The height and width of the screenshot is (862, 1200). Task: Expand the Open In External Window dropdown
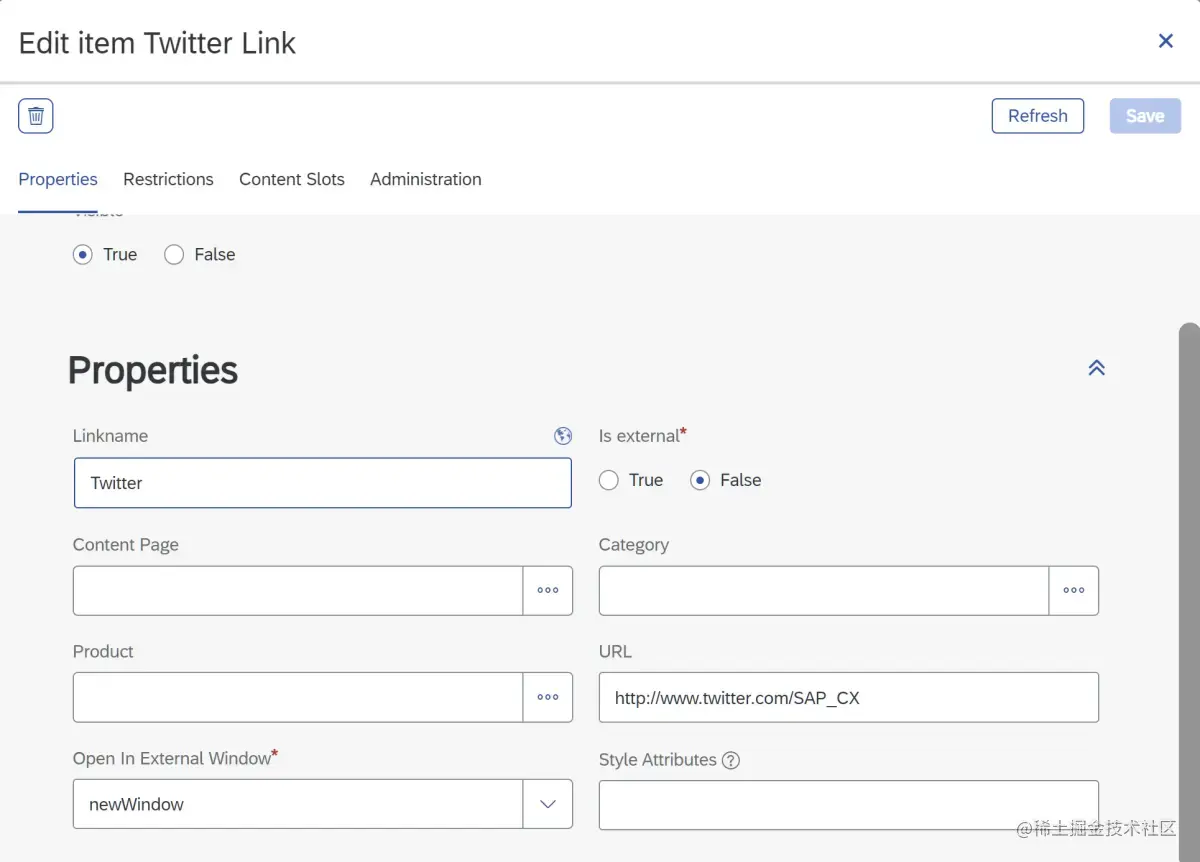[x=548, y=804]
